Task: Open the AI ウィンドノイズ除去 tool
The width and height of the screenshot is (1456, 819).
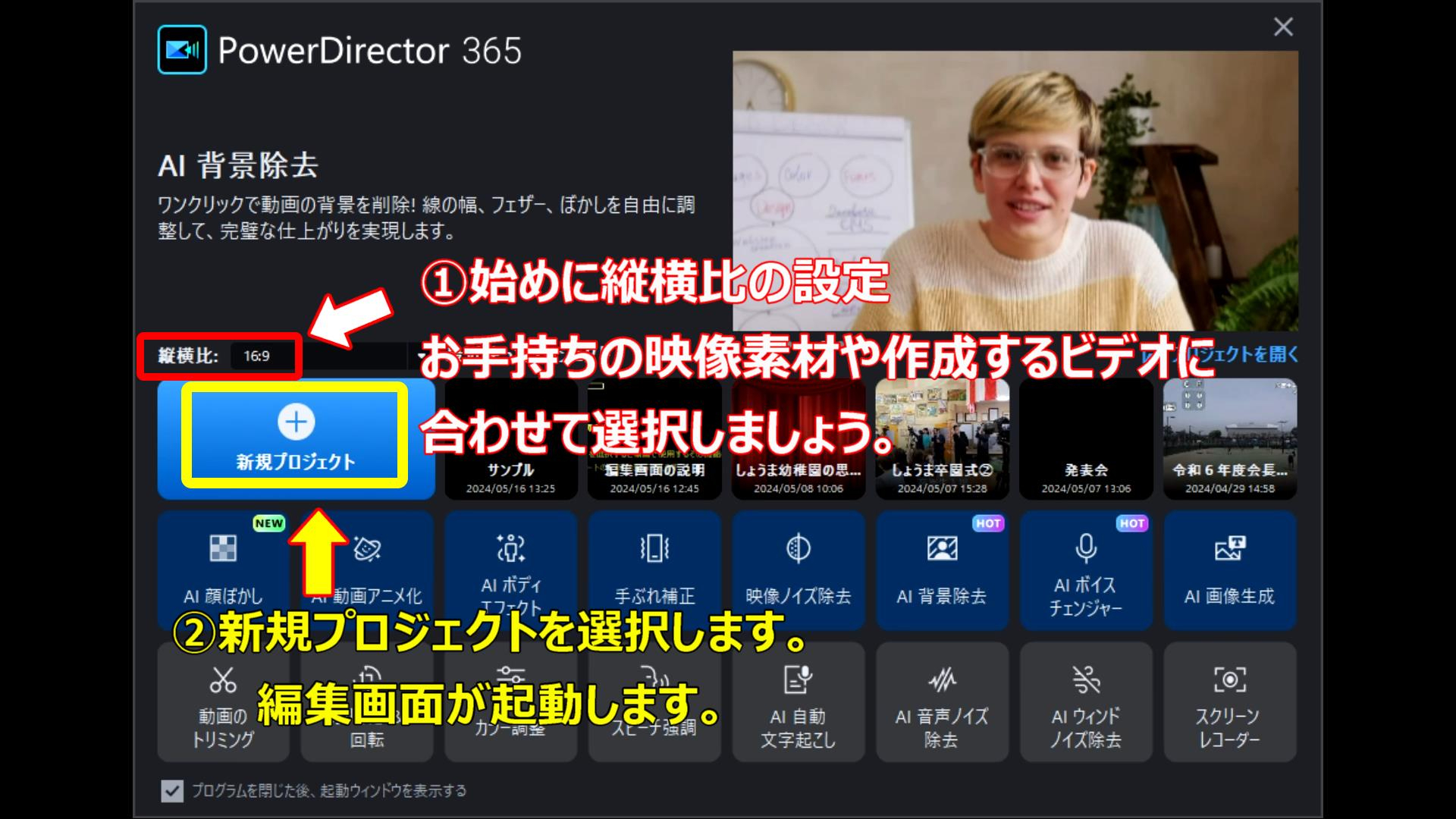Action: (x=1086, y=702)
